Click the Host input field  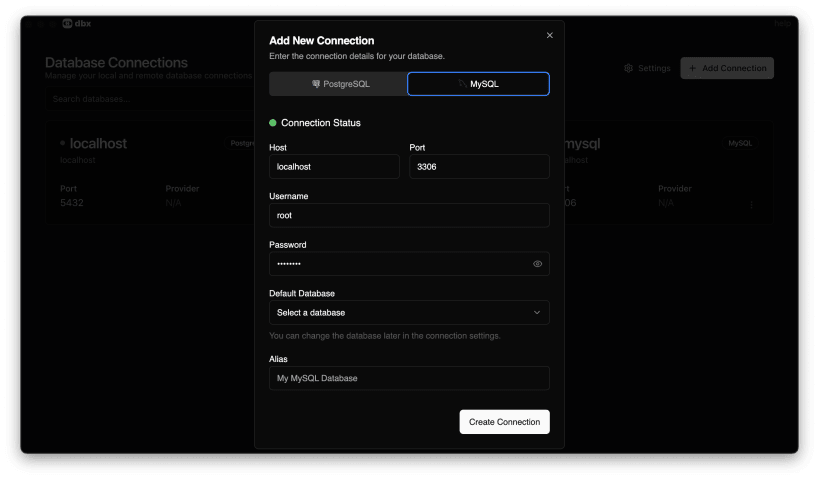334,166
